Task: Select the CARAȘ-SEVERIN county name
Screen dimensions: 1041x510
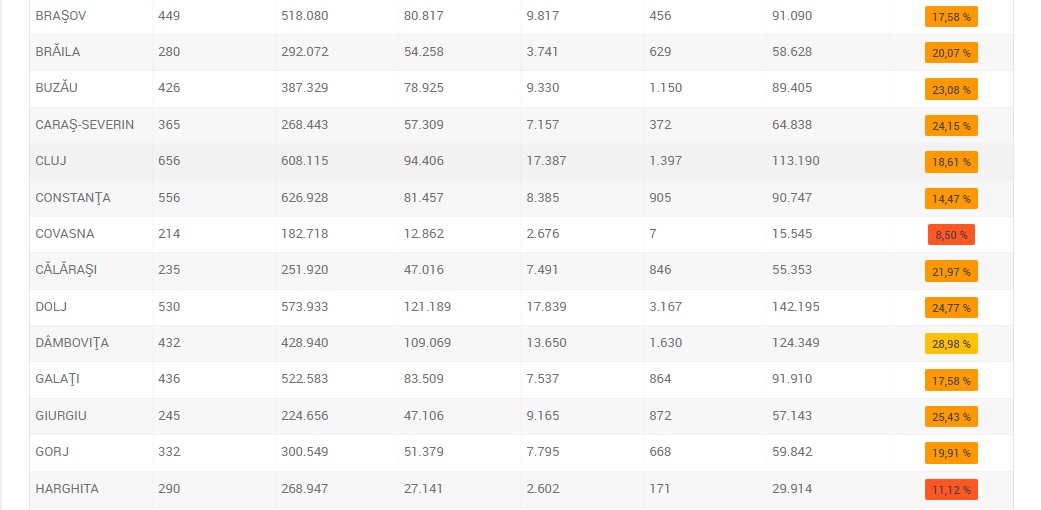Action: click(84, 125)
